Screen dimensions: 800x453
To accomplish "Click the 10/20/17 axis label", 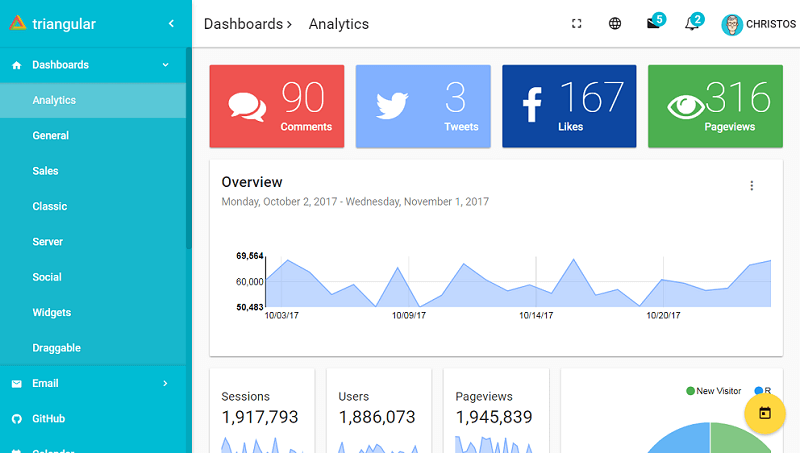I will point(663,315).
